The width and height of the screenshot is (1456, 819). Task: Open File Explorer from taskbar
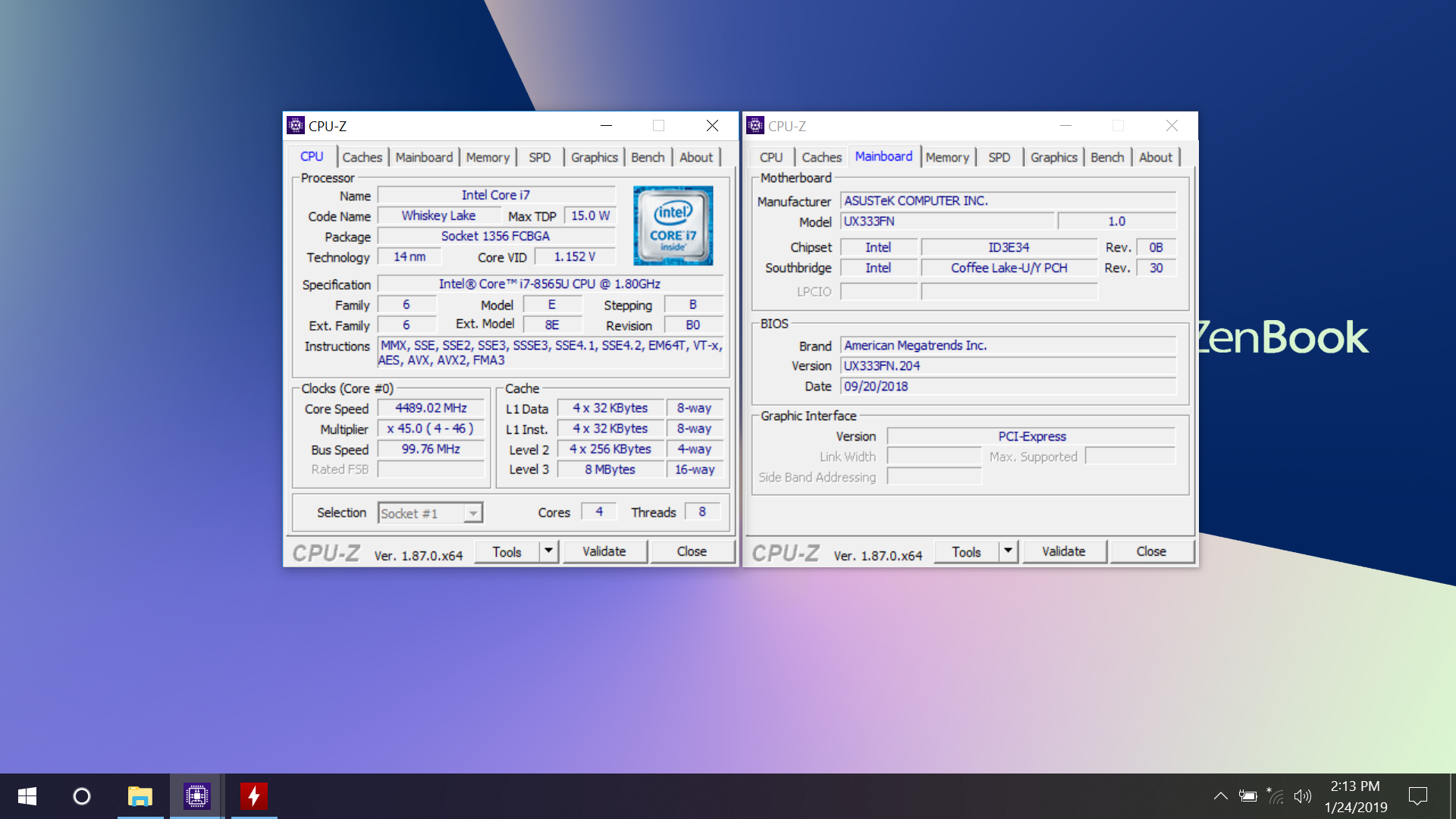click(140, 796)
